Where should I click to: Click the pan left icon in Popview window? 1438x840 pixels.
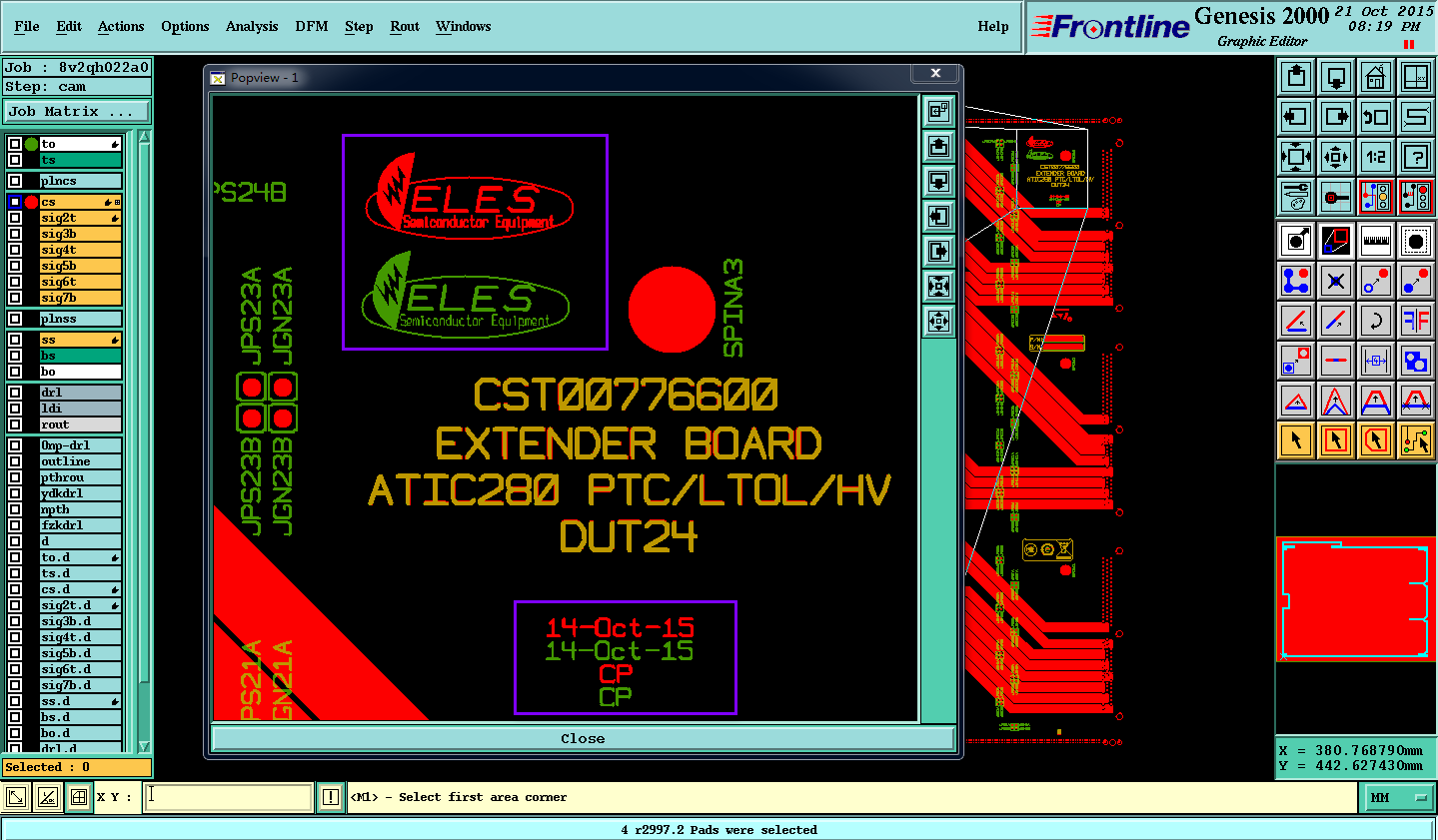pos(938,217)
